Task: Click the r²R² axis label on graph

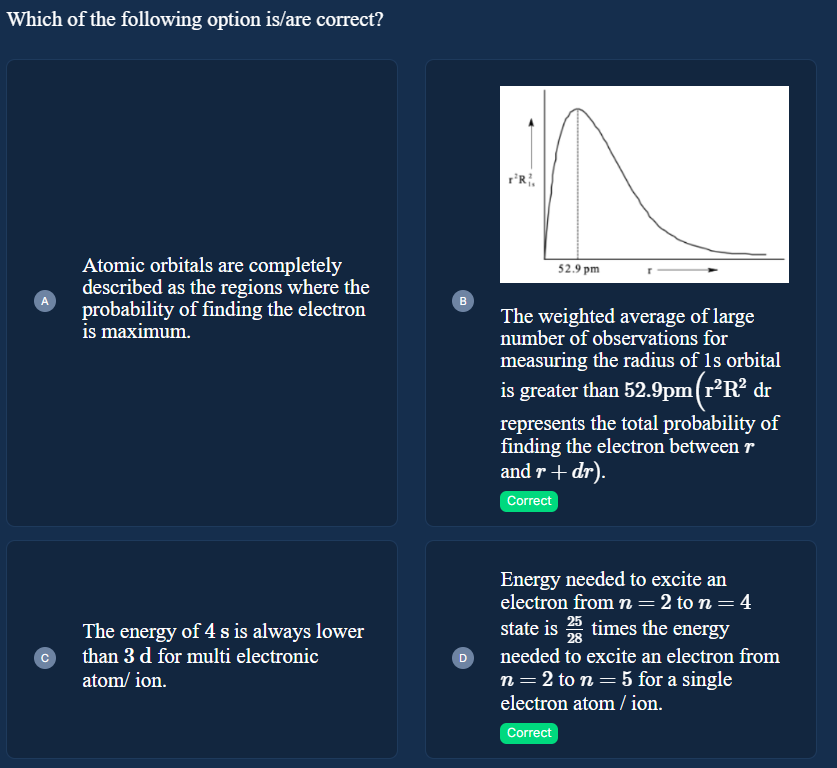Action: pyautogui.click(x=521, y=179)
